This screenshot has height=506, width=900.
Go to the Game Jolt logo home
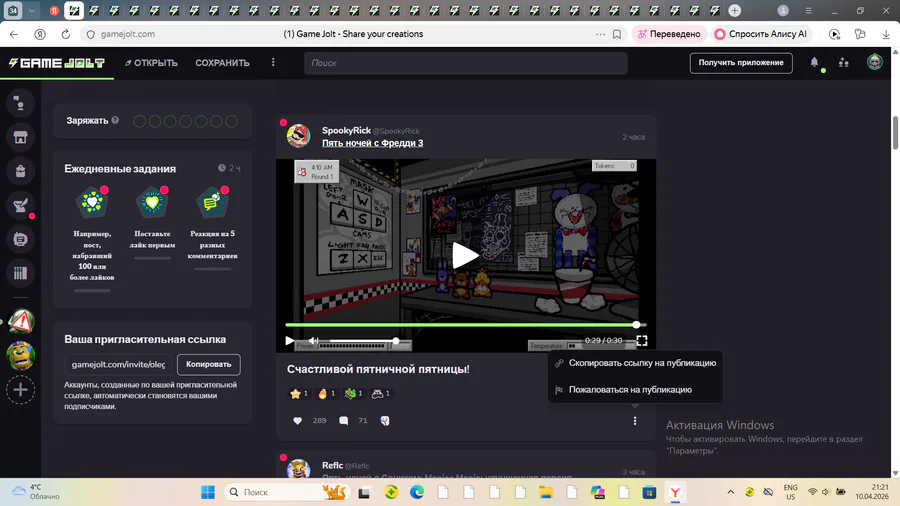coord(56,63)
